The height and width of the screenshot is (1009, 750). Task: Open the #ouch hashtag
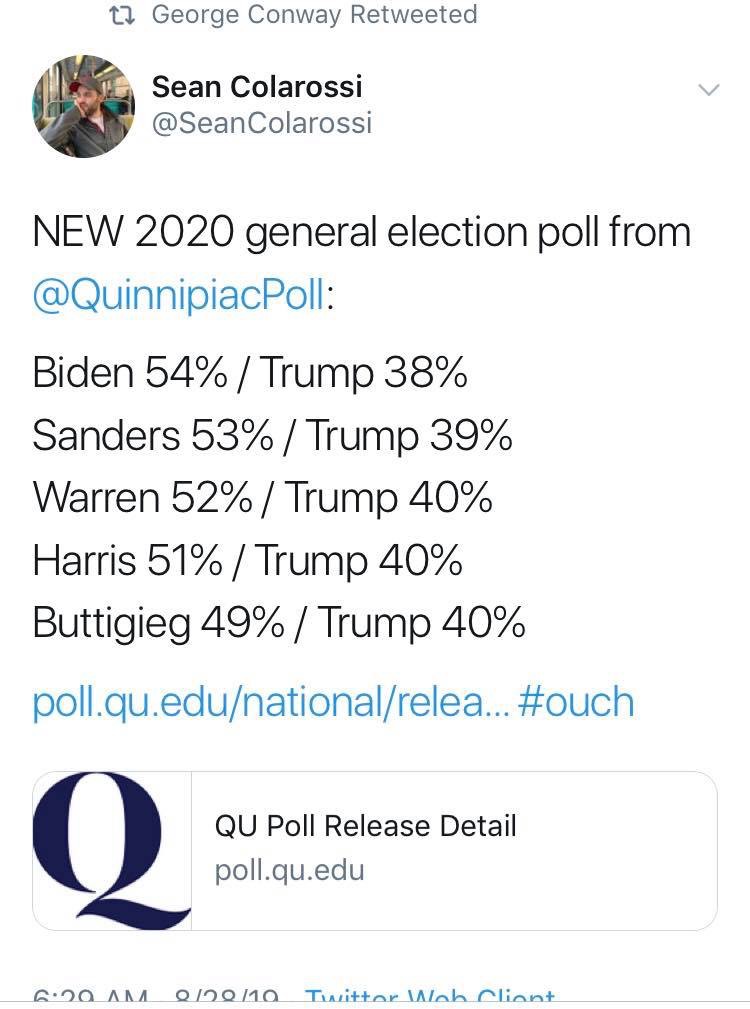tap(577, 701)
